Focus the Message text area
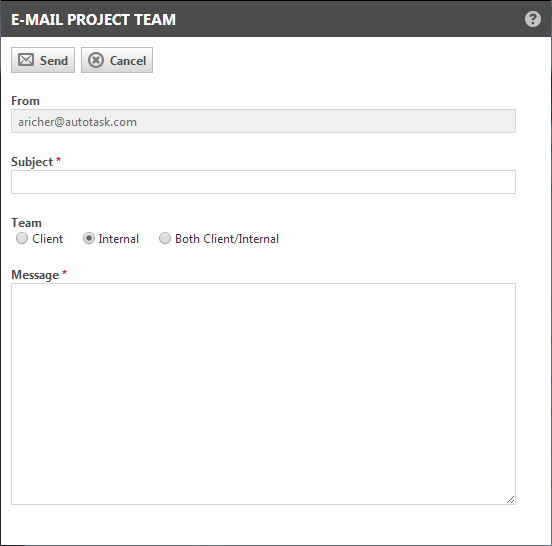The image size is (552, 546). (263, 394)
